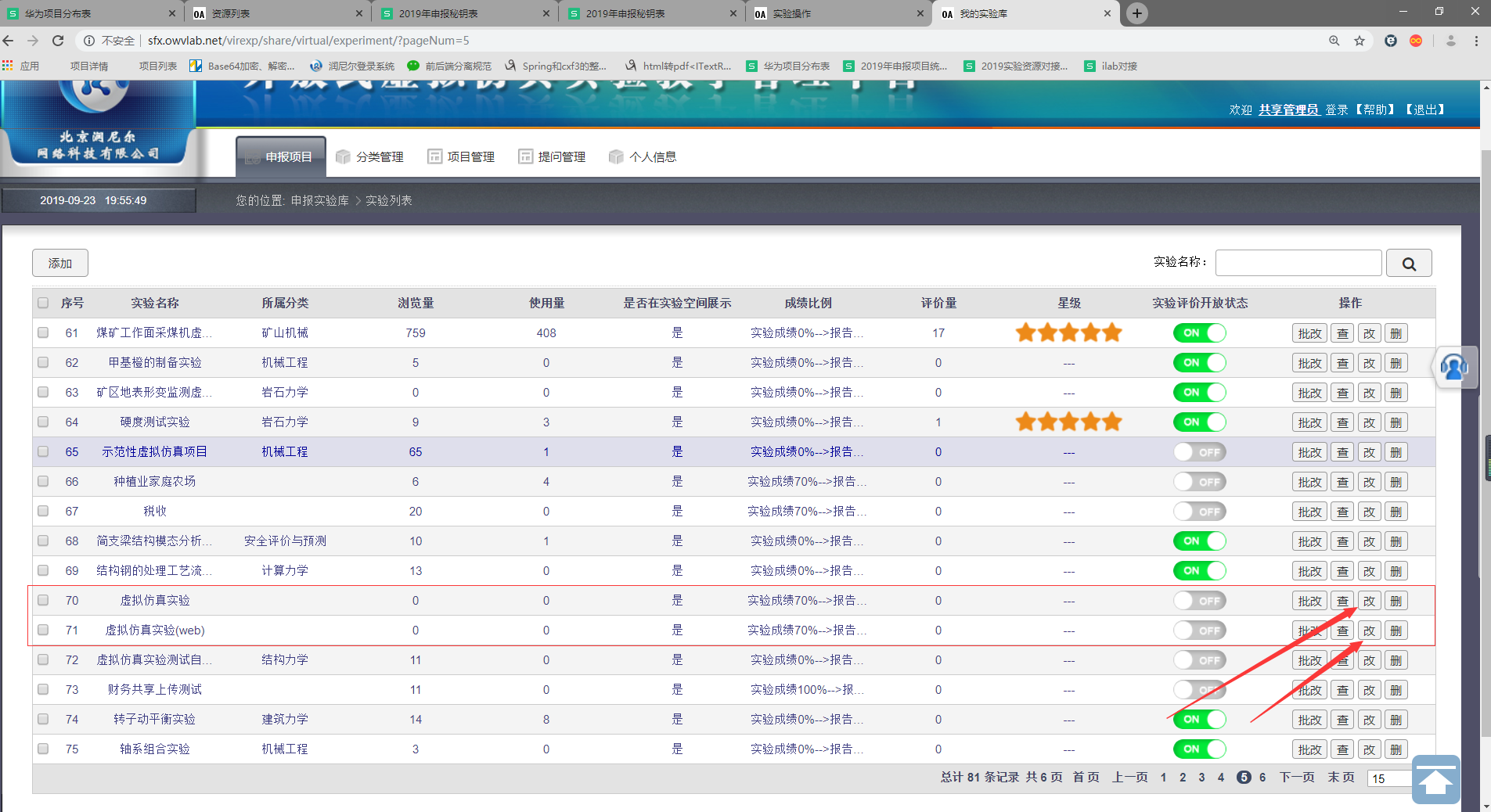This screenshot has width=1491, height=812.
Task: Click the red browser extension icon
Action: (1416, 41)
